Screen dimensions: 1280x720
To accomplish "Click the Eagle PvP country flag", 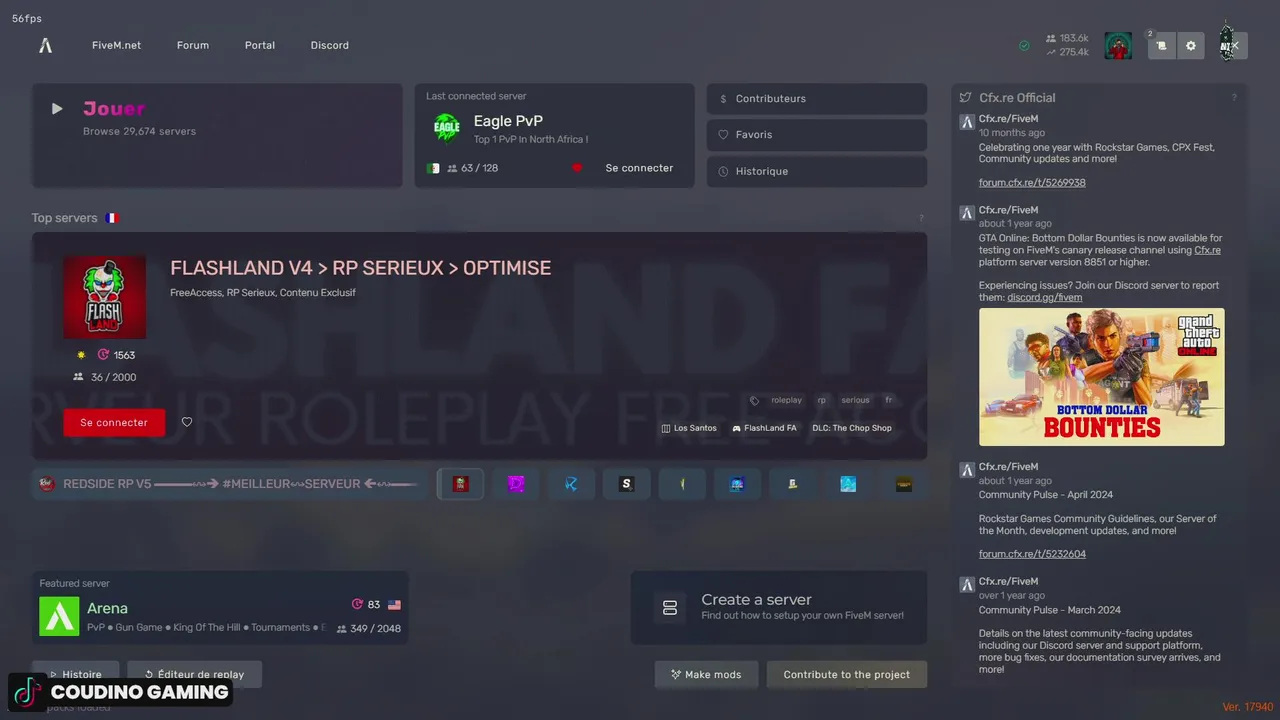I will coord(433,168).
